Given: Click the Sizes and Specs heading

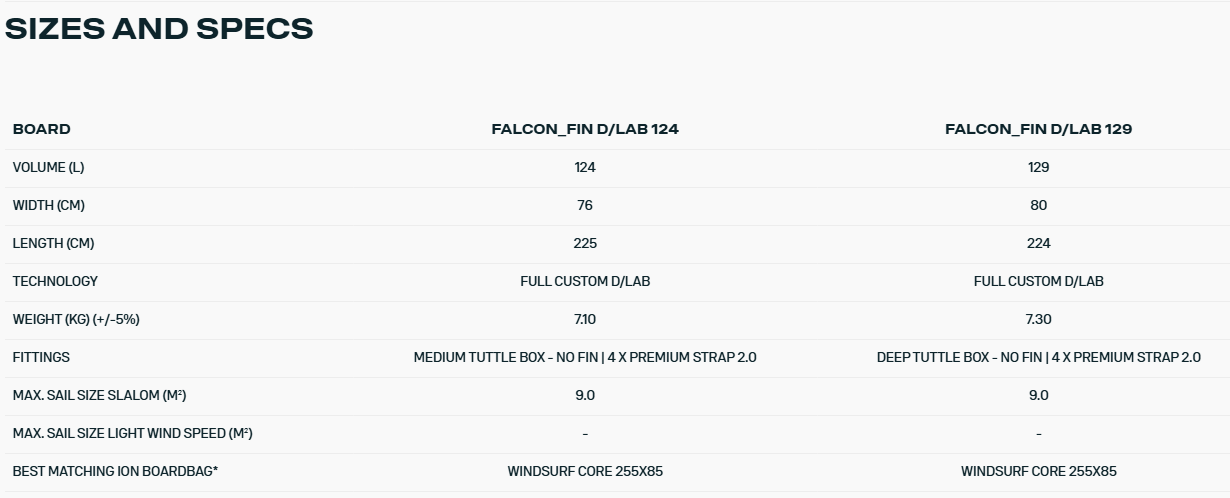Looking at the screenshot, I should coord(159,29).
